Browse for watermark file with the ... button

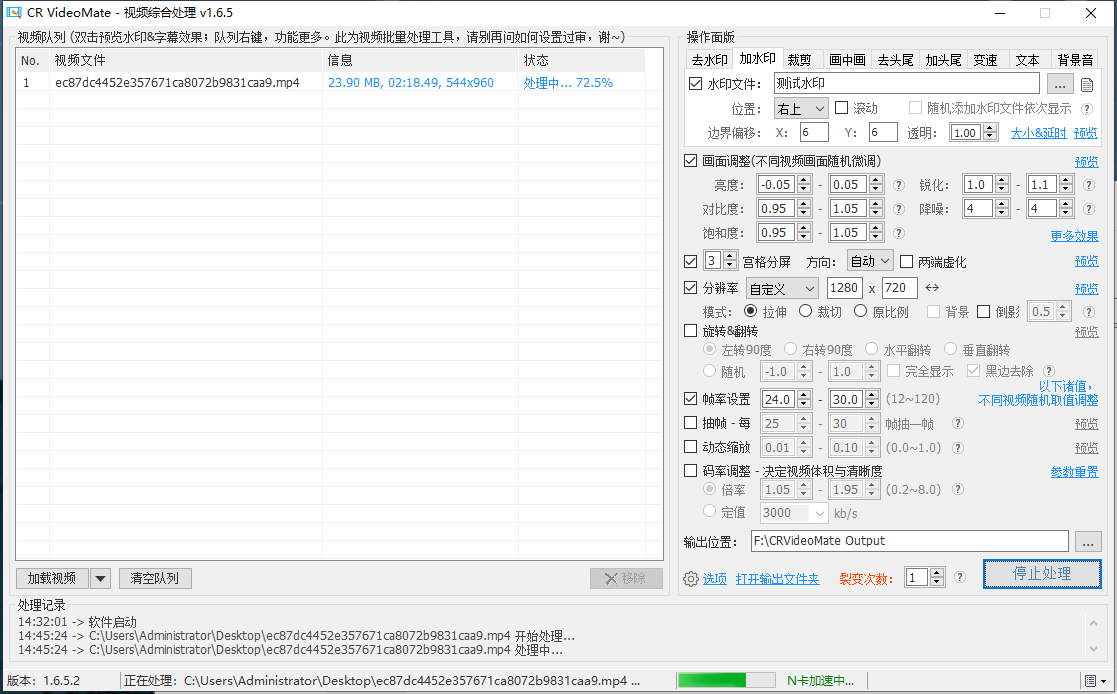coord(1060,84)
